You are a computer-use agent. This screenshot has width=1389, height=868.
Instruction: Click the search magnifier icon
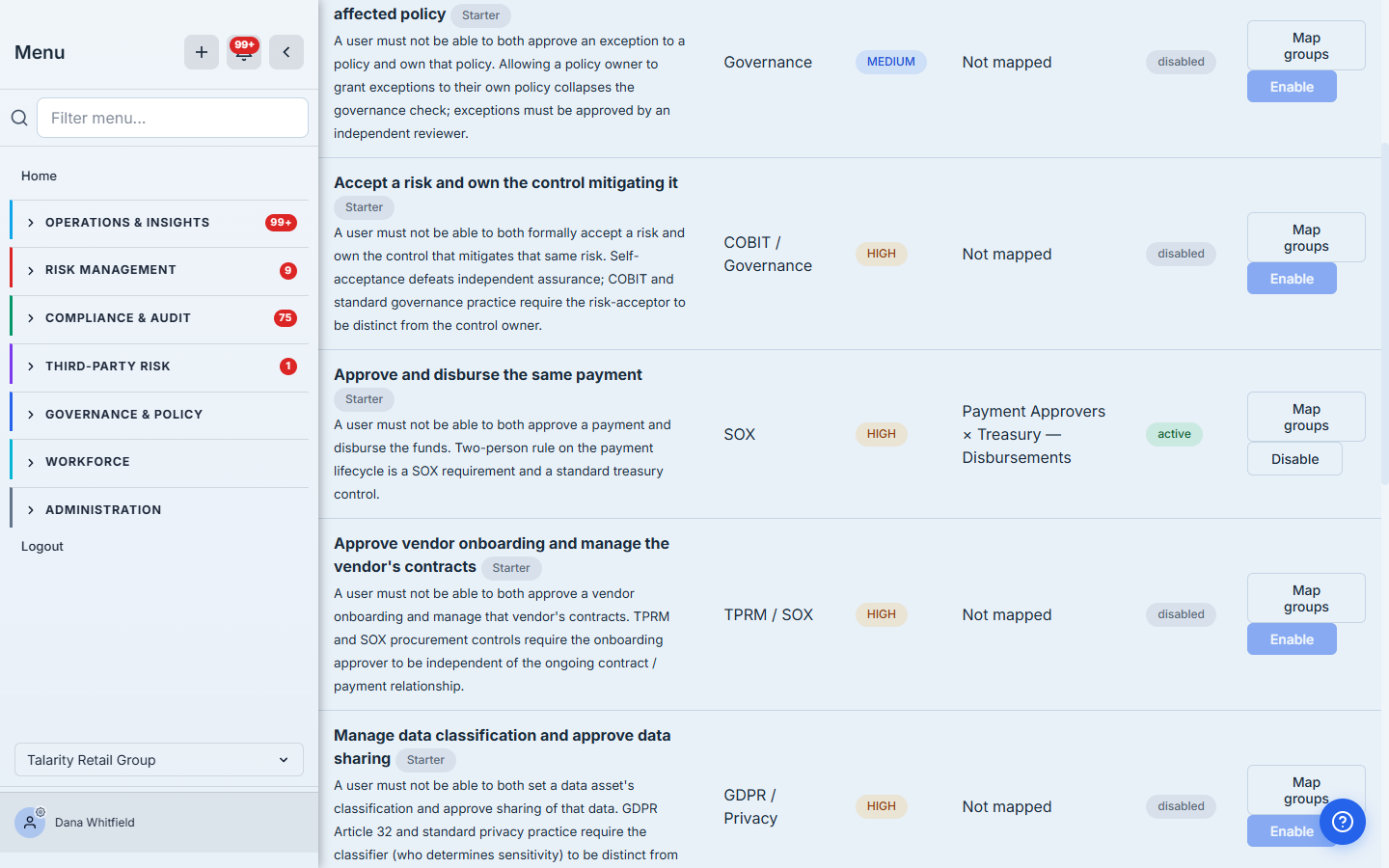click(x=19, y=118)
